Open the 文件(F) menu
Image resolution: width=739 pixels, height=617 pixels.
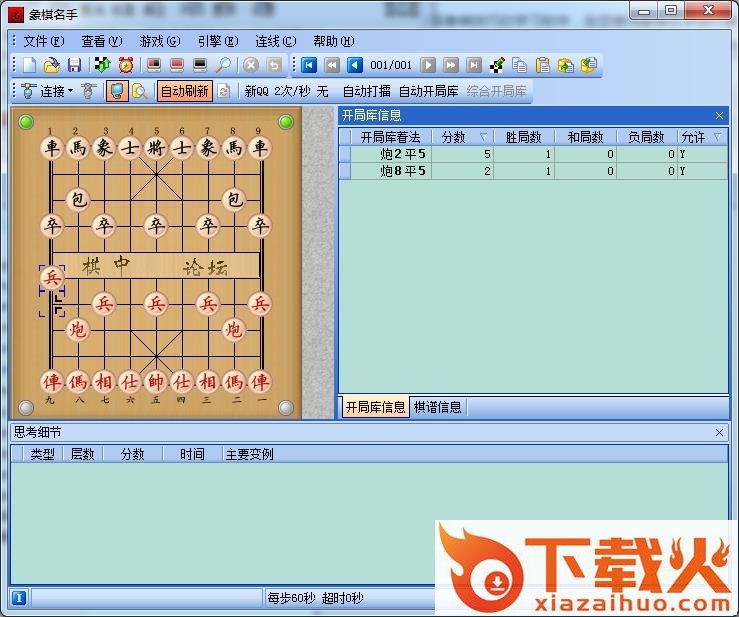coord(44,41)
